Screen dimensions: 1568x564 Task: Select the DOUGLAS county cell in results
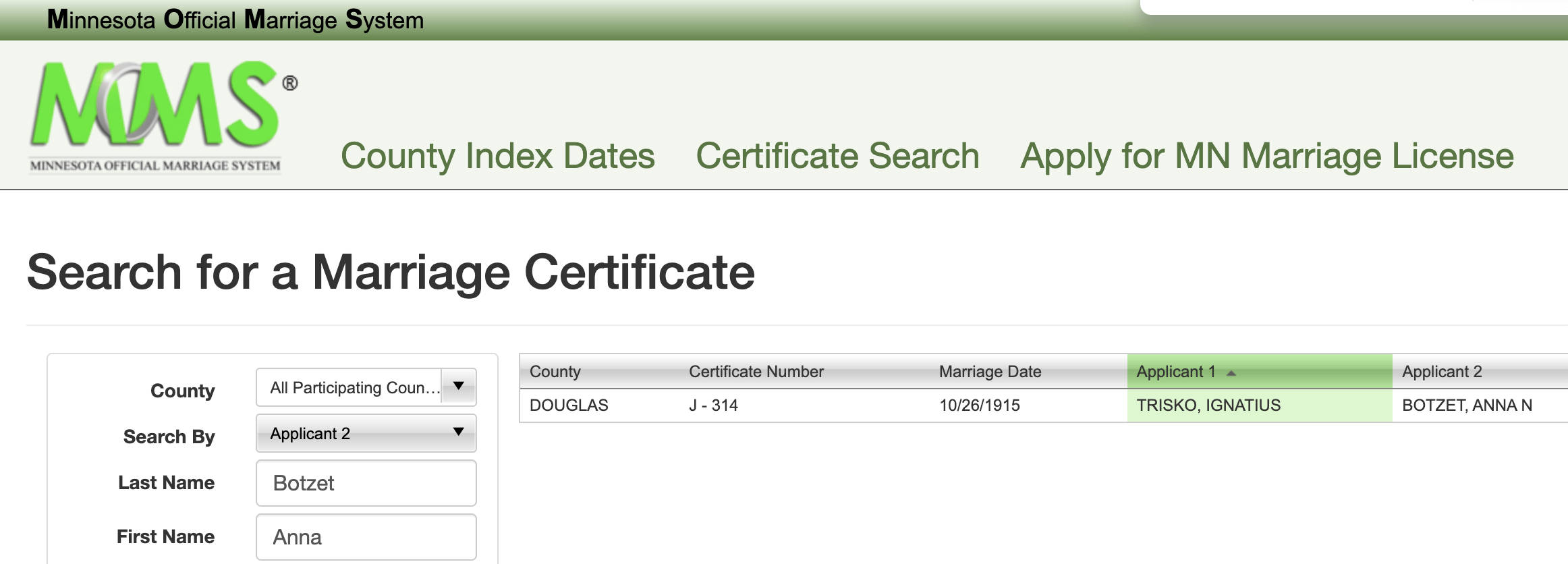coord(569,405)
